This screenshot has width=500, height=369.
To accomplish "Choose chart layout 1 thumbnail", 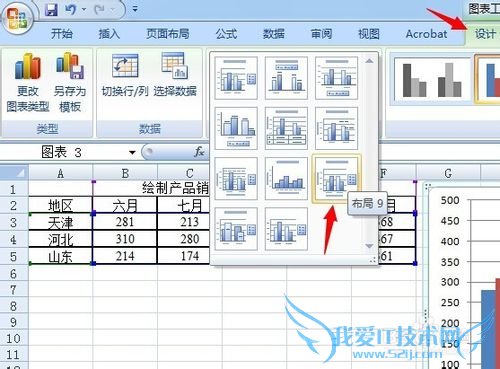I will (236, 78).
